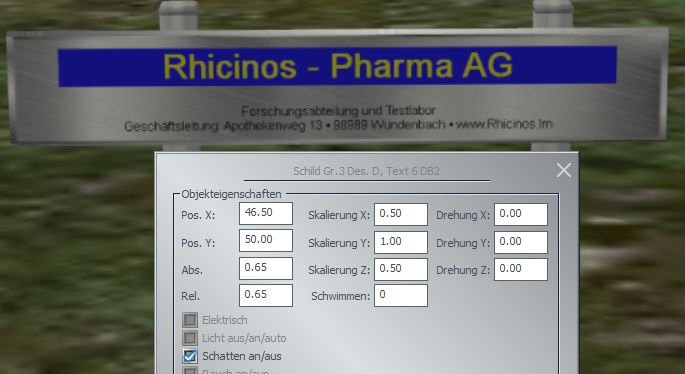Image resolution: width=685 pixels, height=374 pixels.
Task: Click the Schwimmen value field
Action: pyautogui.click(x=401, y=295)
